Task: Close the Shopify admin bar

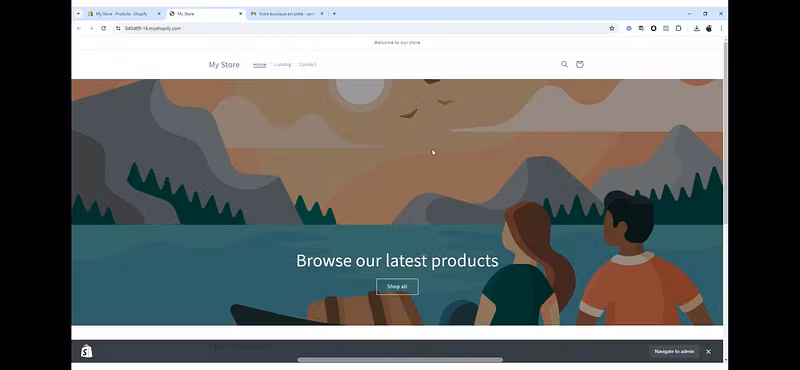Action: [x=708, y=352]
